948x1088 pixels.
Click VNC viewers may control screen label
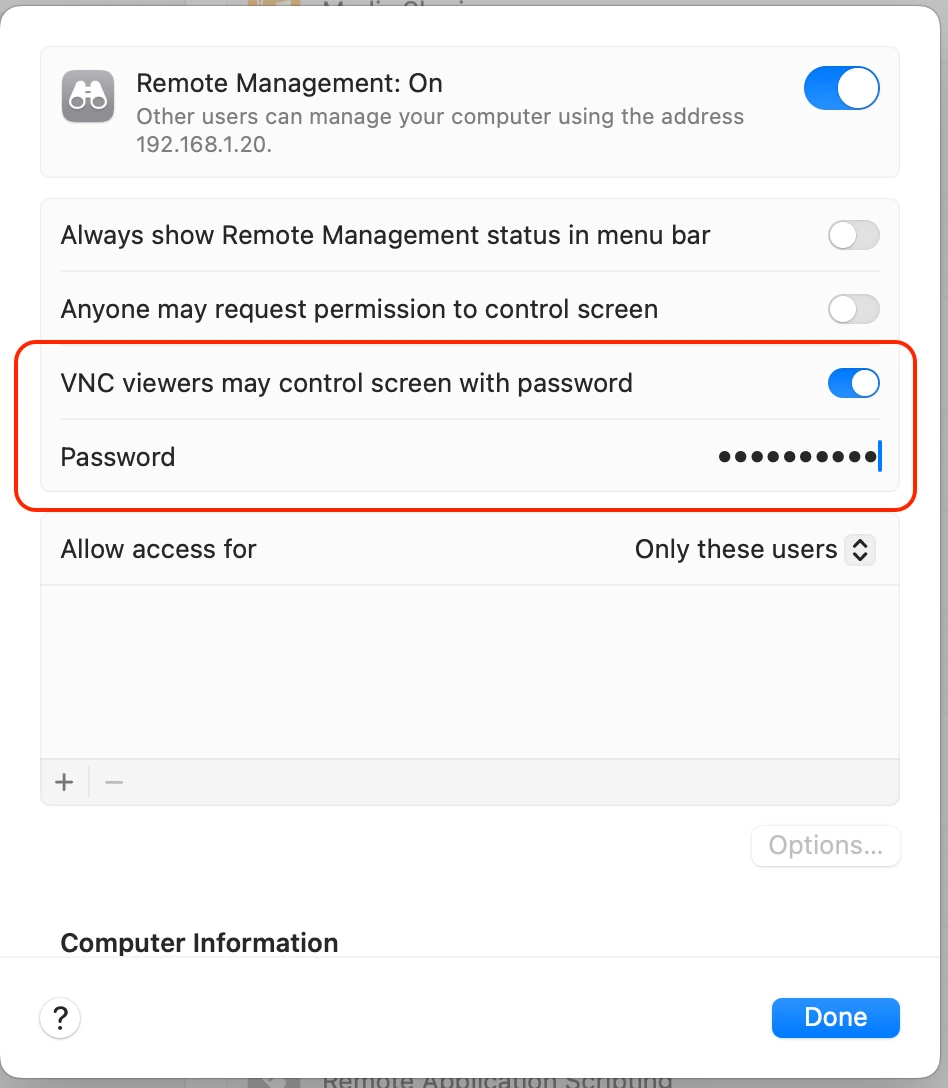point(346,383)
